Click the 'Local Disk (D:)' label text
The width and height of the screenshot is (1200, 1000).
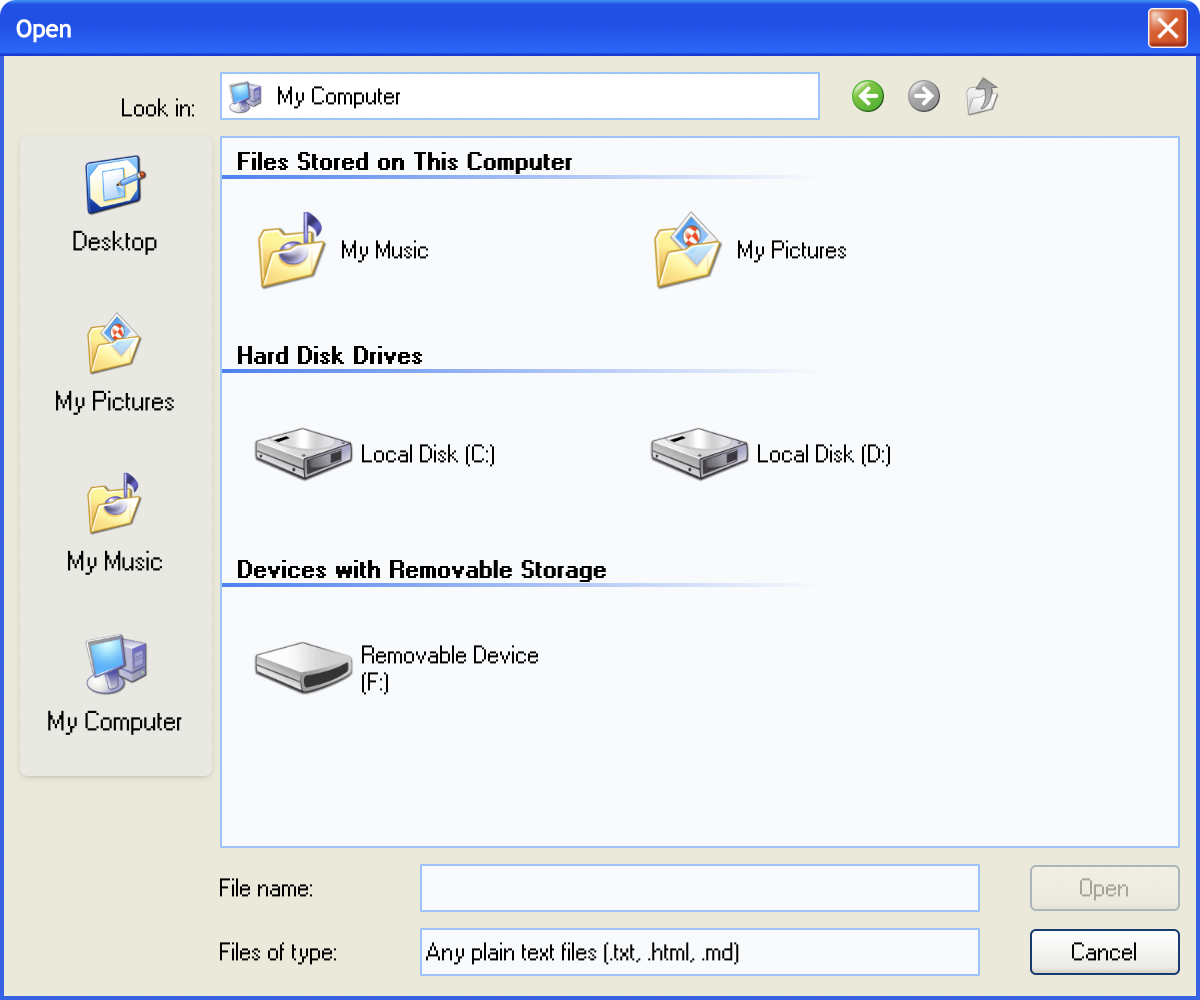(x=824, y=454)
